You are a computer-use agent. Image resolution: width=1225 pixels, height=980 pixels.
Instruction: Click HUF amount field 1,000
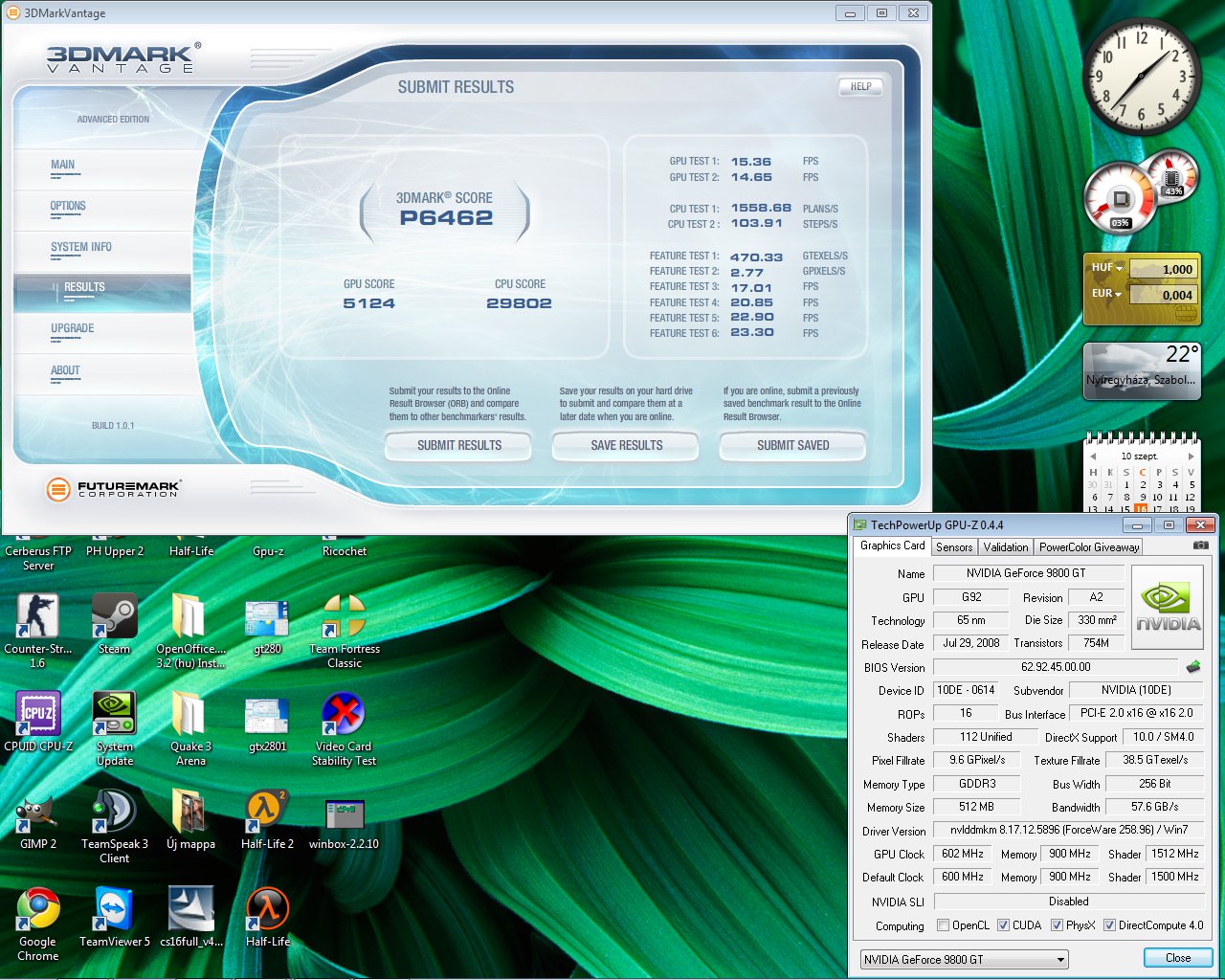(1163, 269)
